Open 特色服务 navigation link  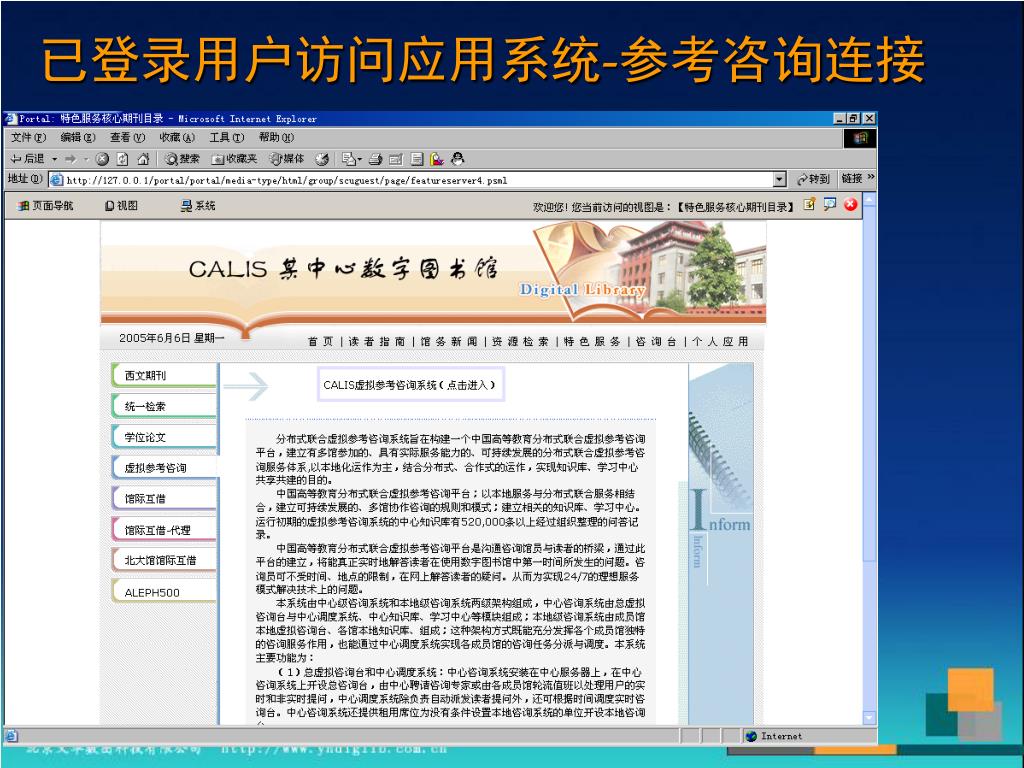coord(592,342)
